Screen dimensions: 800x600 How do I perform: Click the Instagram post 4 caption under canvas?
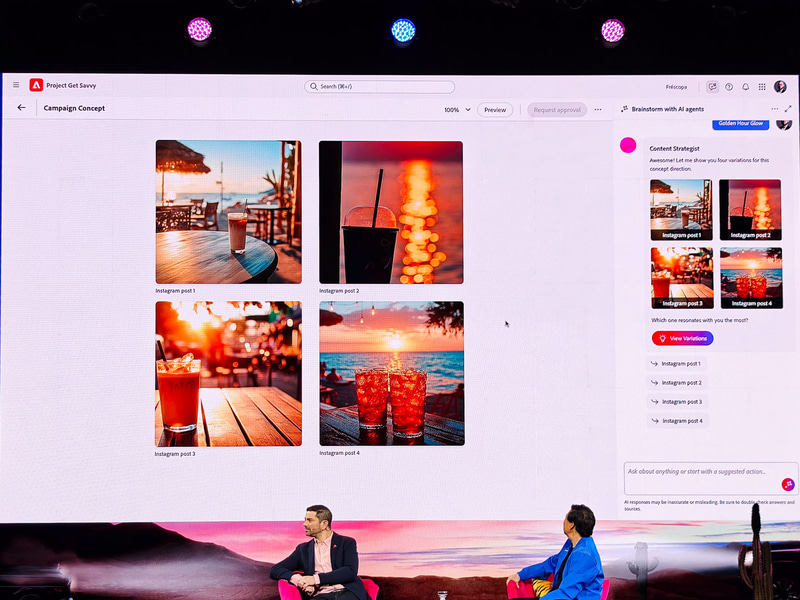[339, 453]
